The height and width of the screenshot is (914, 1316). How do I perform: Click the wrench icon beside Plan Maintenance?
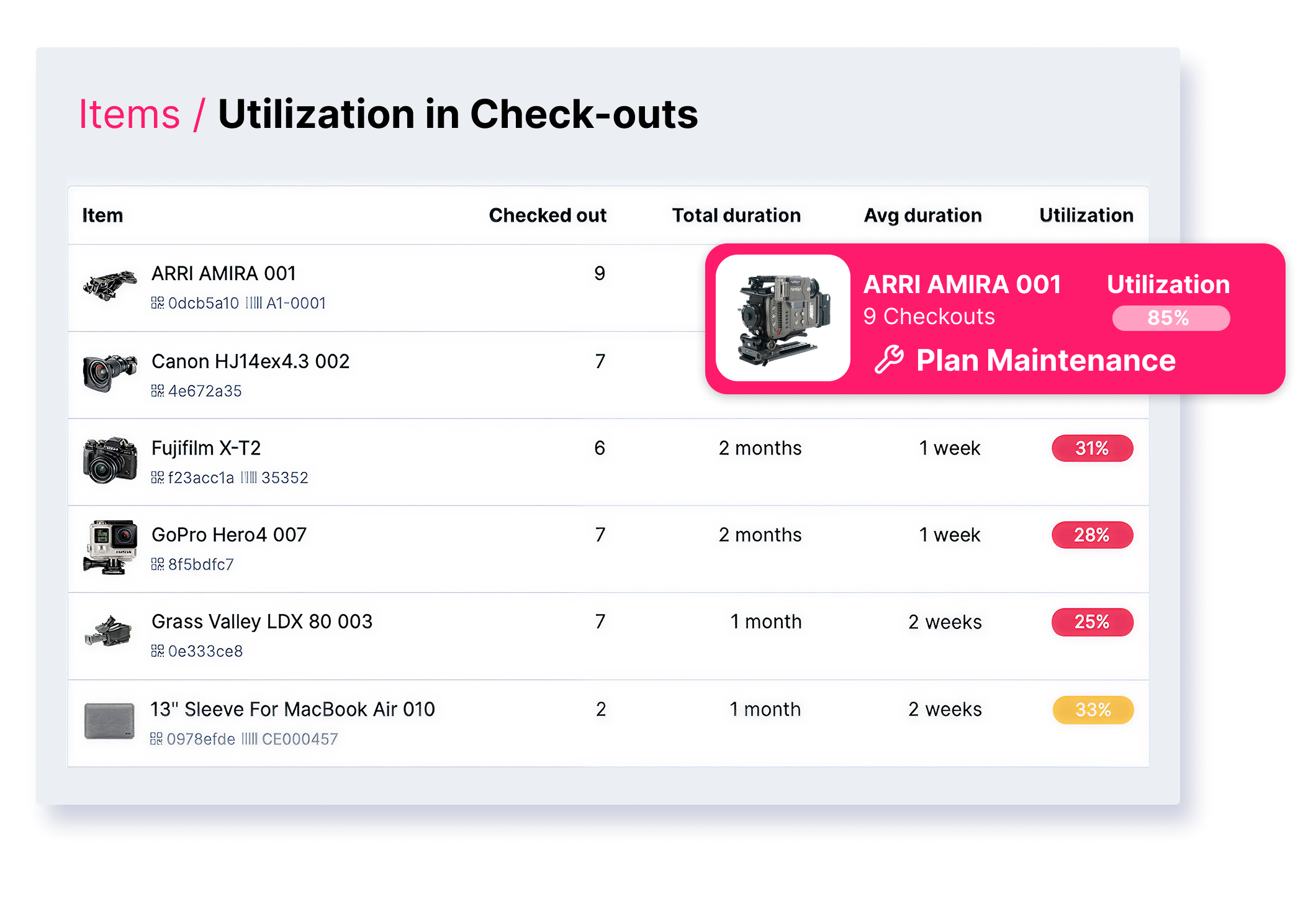tap(889, 360)
